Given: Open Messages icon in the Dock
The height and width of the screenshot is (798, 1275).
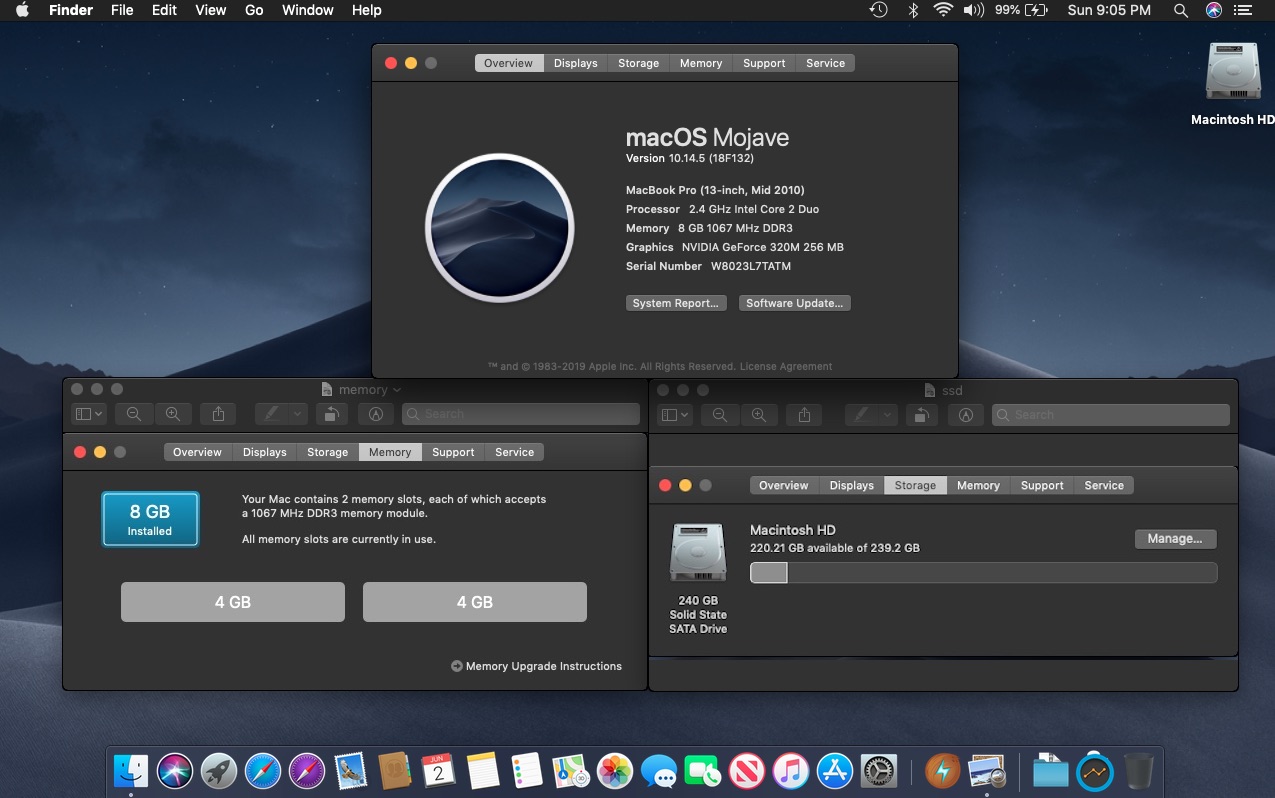Looking at the screenshot, I should 659,770.
